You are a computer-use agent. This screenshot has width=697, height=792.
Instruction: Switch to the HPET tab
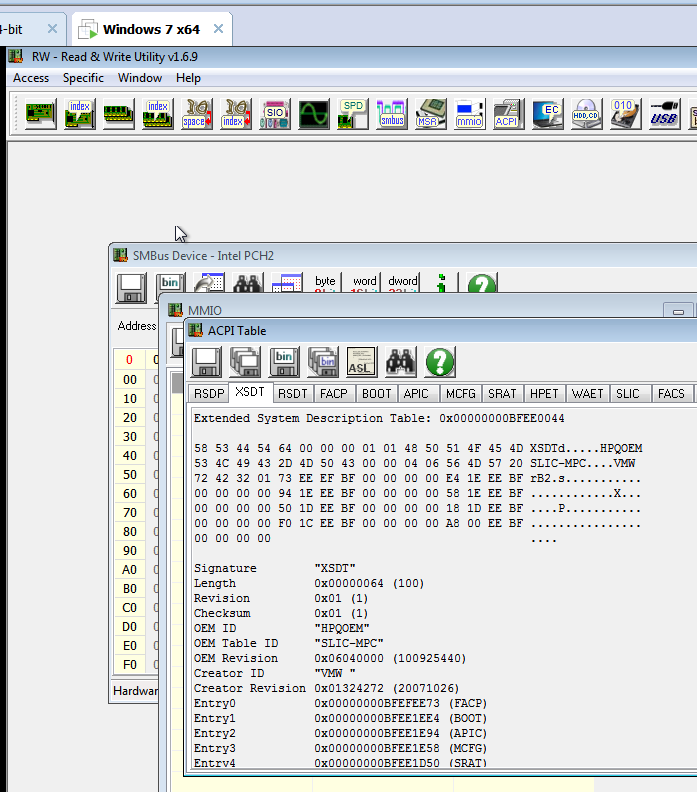(544, 393)
